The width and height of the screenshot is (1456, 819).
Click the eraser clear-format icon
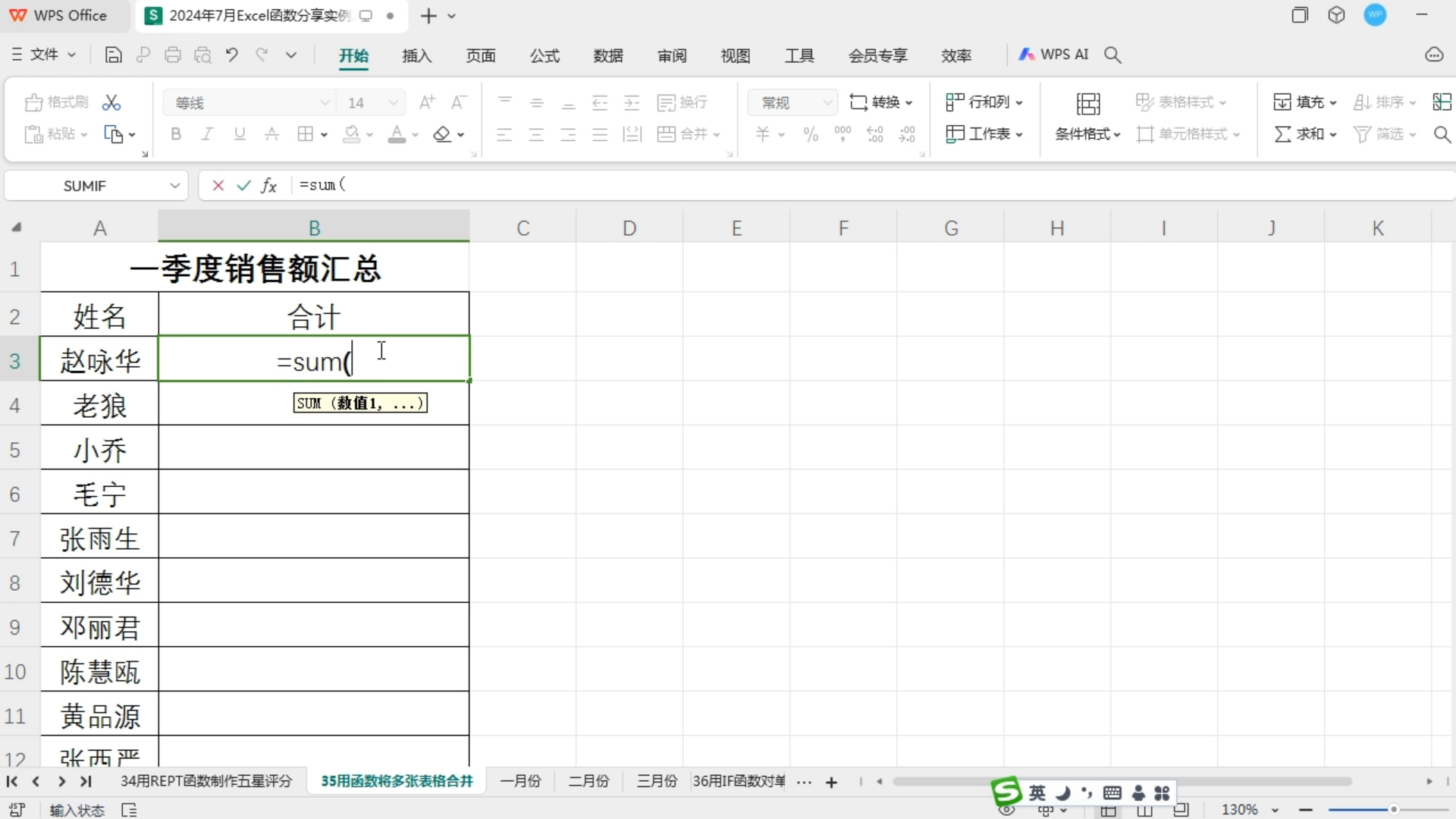[442, 134]
